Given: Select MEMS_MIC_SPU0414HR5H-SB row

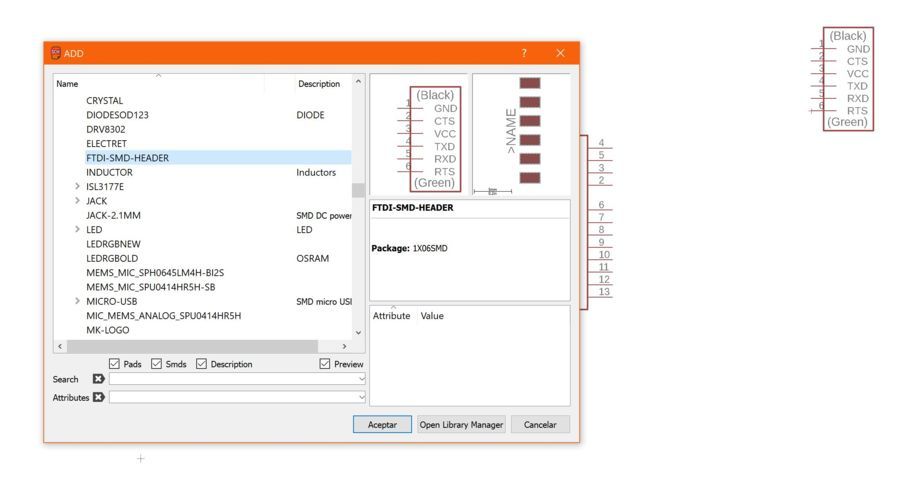Looking at the screenshot, I should [150, 287].
